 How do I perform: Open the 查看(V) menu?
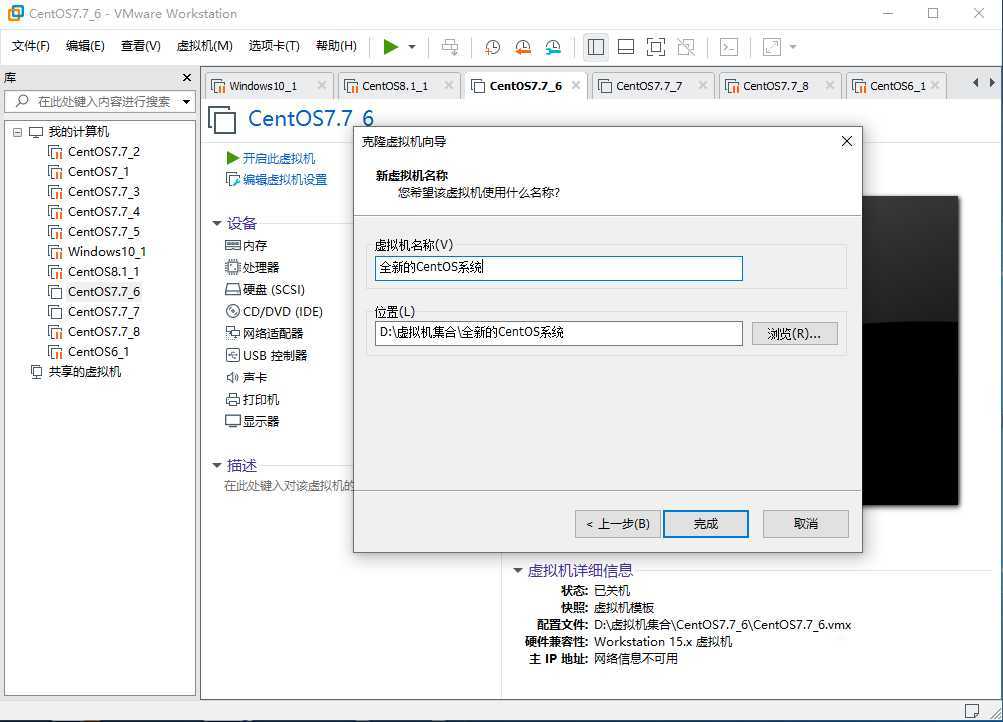coord(141,45)
